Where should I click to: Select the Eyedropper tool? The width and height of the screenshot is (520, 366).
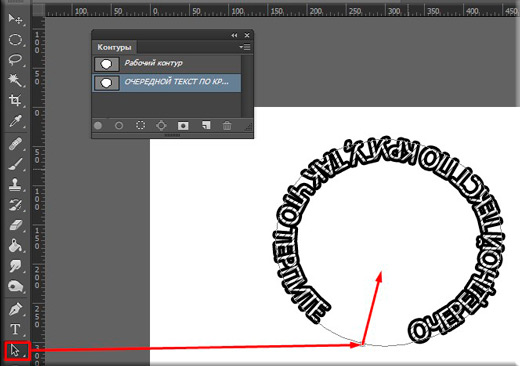coord(15,121)
